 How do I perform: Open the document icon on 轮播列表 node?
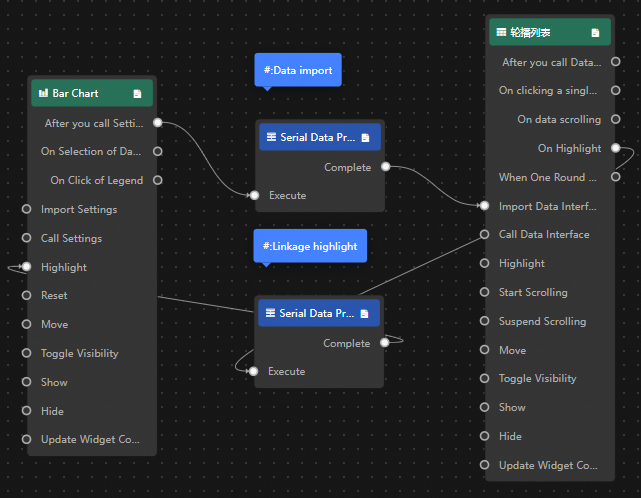595,33
